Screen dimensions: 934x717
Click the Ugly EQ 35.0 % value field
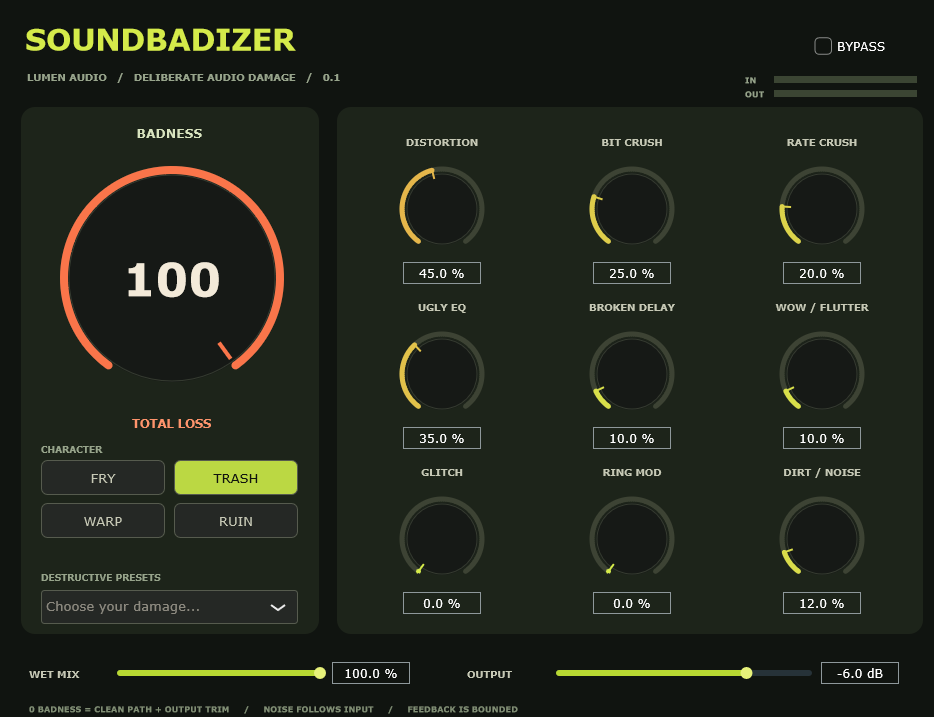pos(441,438)
